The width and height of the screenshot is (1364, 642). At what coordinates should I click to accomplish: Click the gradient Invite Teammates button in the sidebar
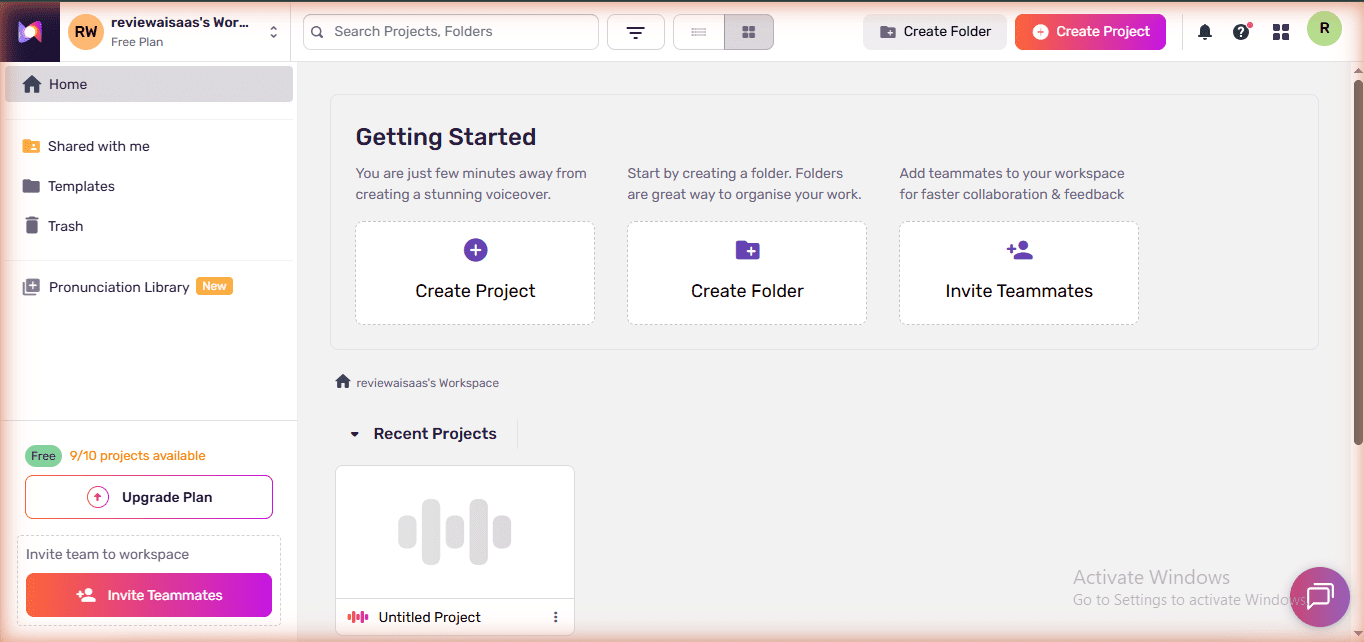[x=149, y=595]
